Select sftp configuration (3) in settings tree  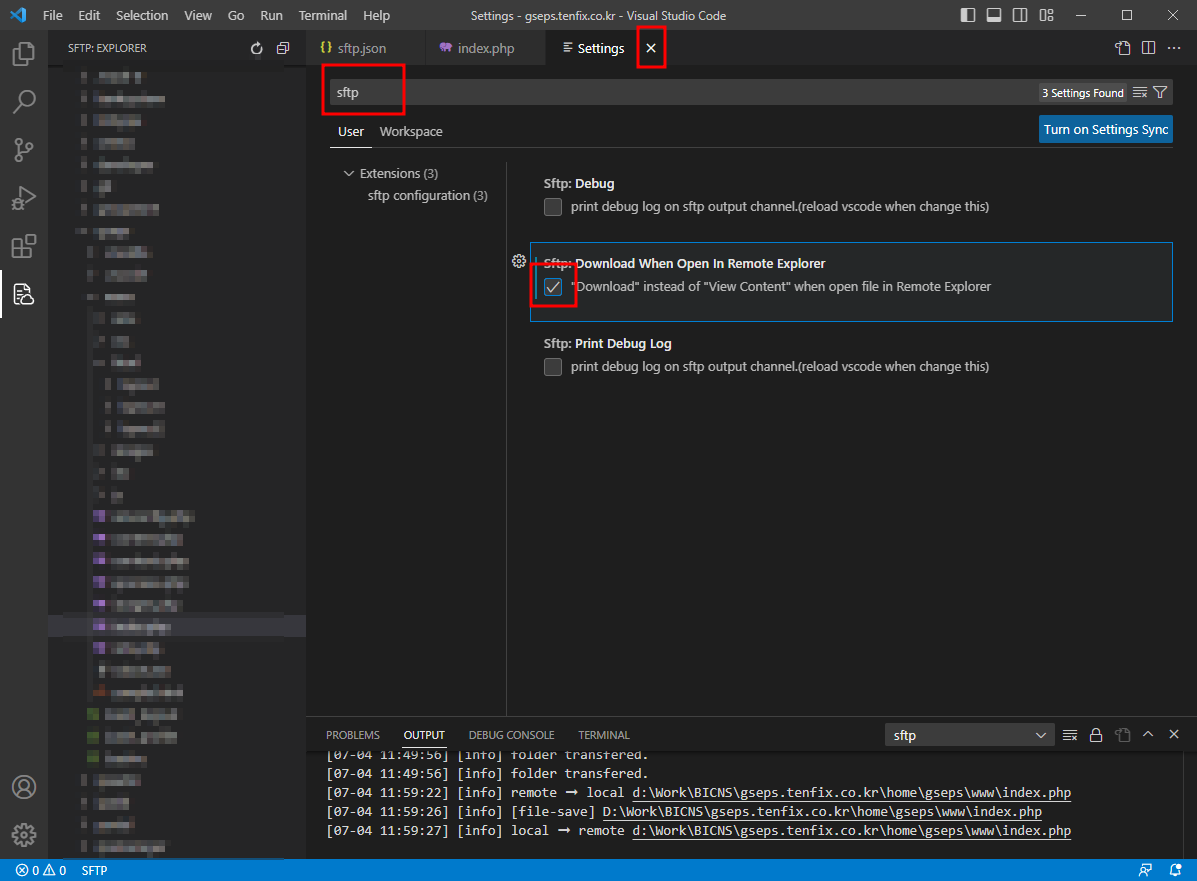pos(428,195)
